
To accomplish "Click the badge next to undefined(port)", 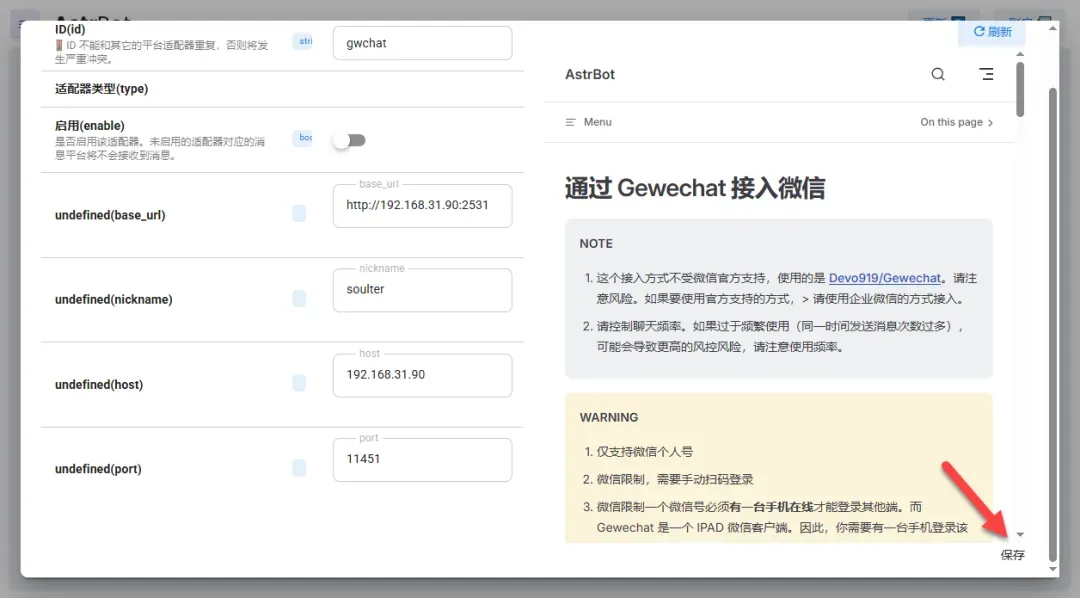I will [299, 468].
